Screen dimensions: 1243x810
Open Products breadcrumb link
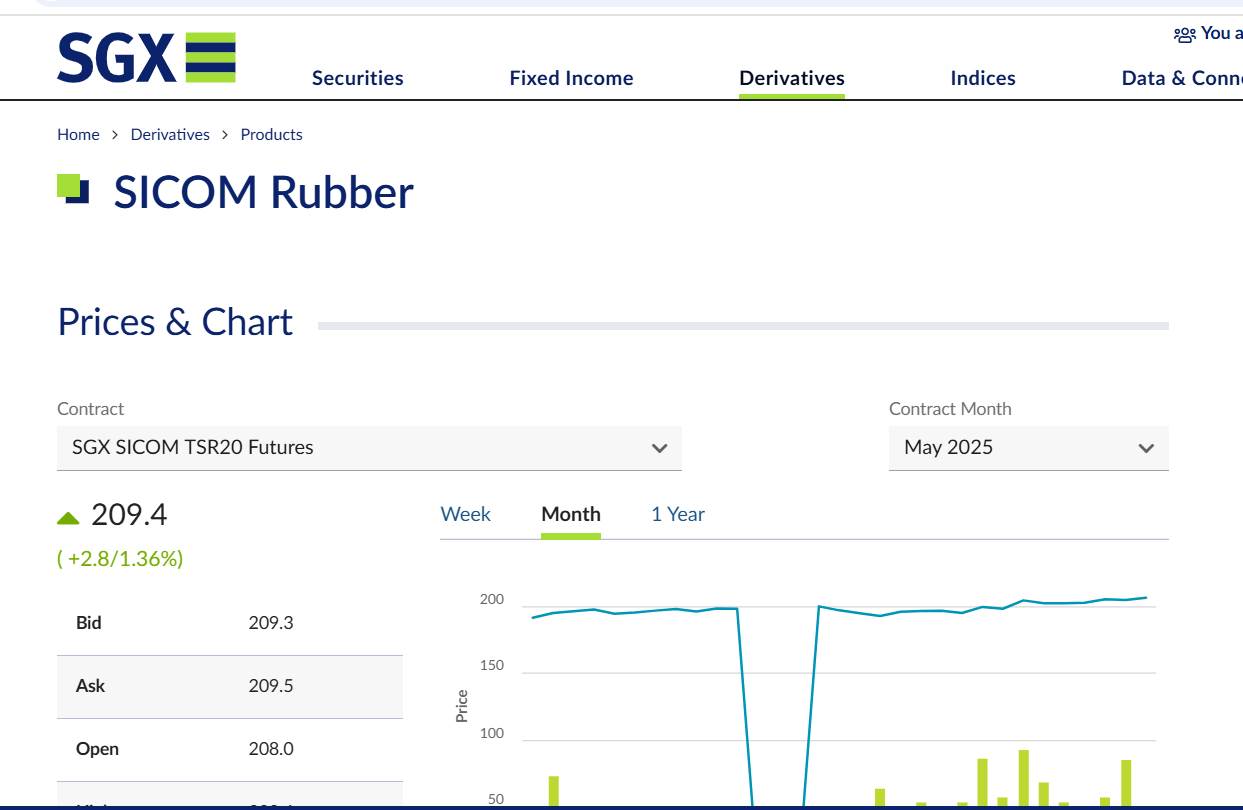pyautogui.click(x=271, y=135)
